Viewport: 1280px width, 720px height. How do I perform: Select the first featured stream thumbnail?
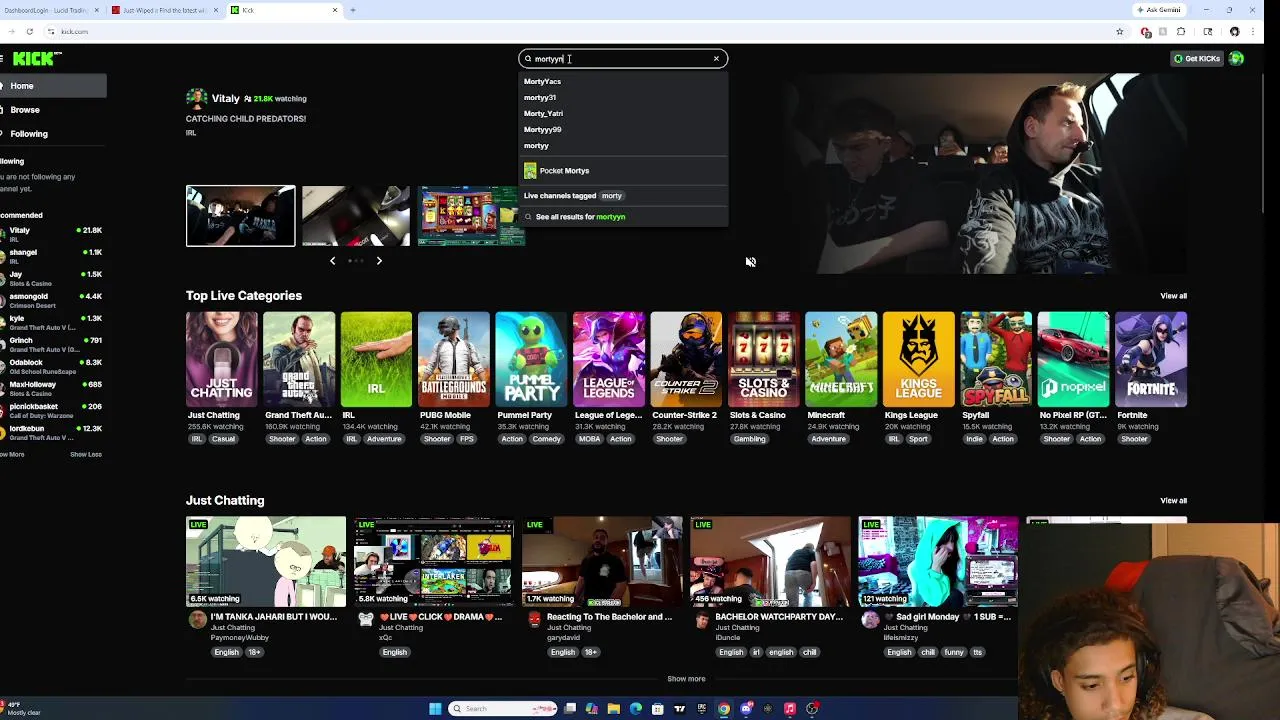(x=241, y=216)
